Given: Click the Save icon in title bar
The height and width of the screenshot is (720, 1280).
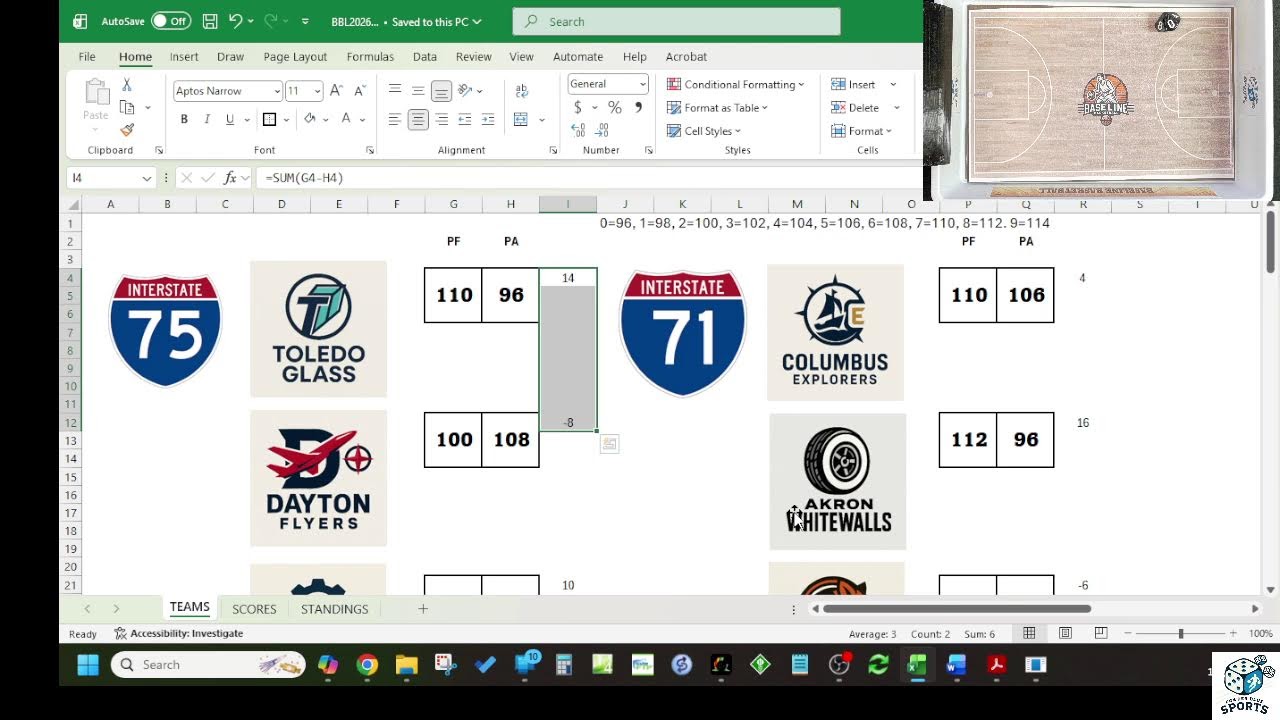Looking at the screenshot, I should 210,21.
